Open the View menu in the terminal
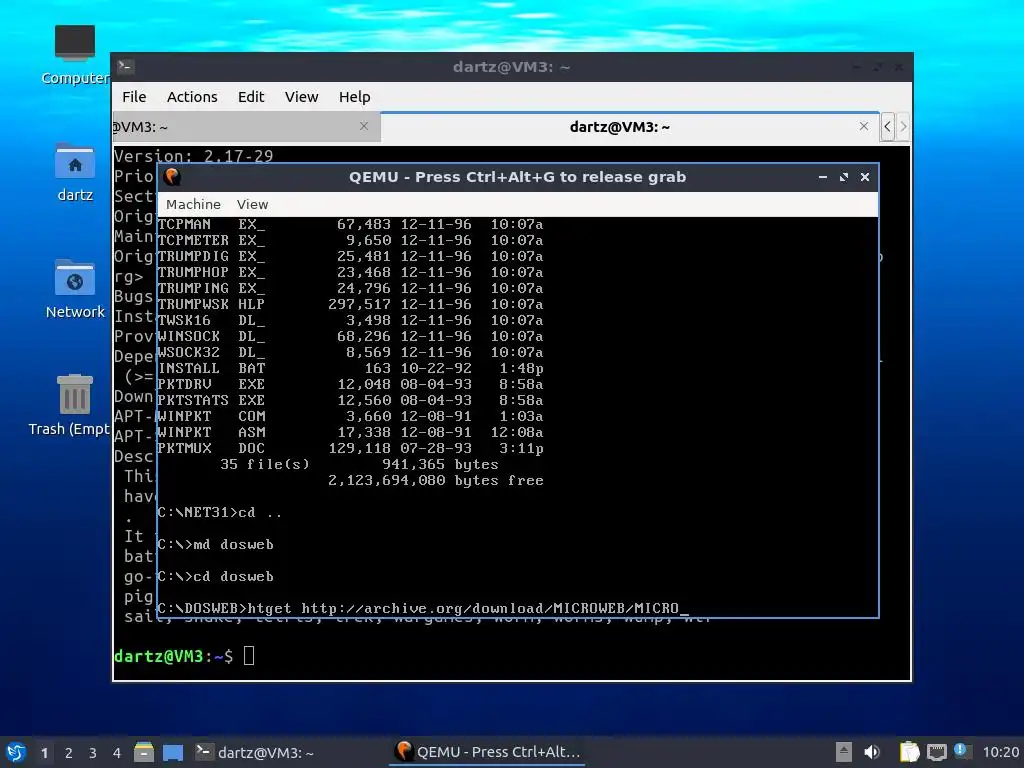This screenshot has width=1024, height=768. coord(301,97)
